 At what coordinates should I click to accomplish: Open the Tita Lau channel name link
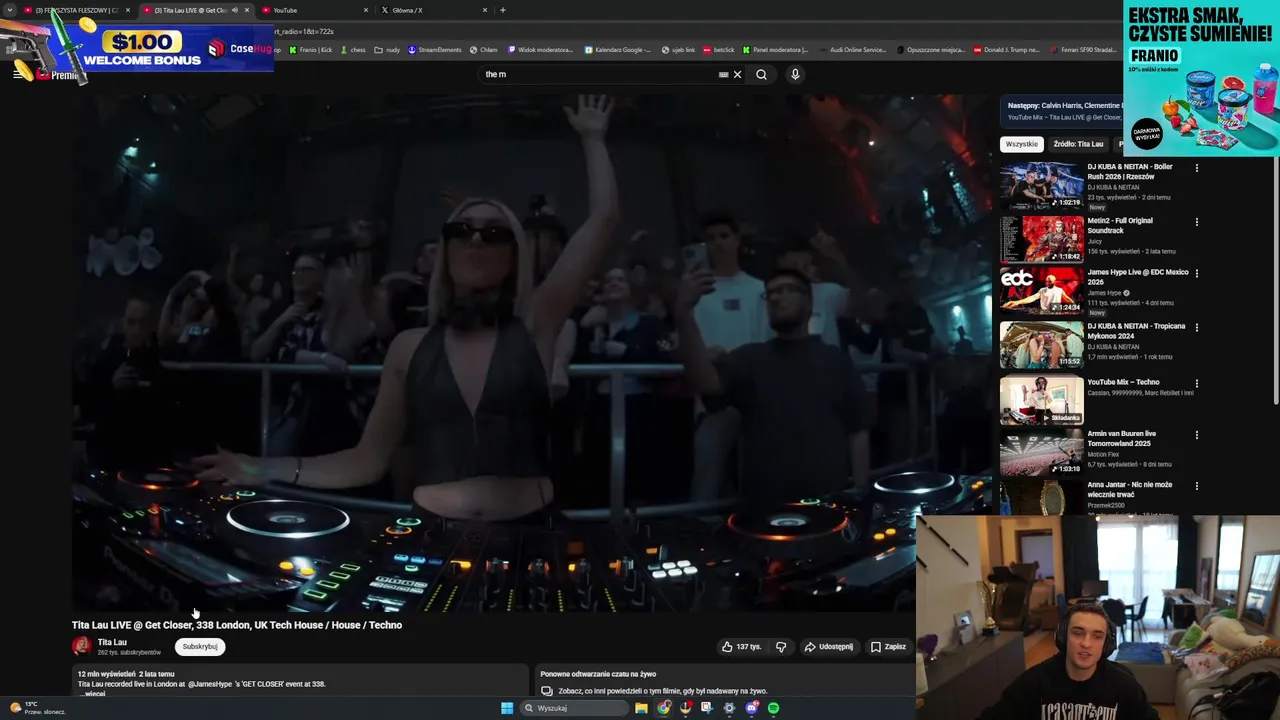[x=112, y=642]
